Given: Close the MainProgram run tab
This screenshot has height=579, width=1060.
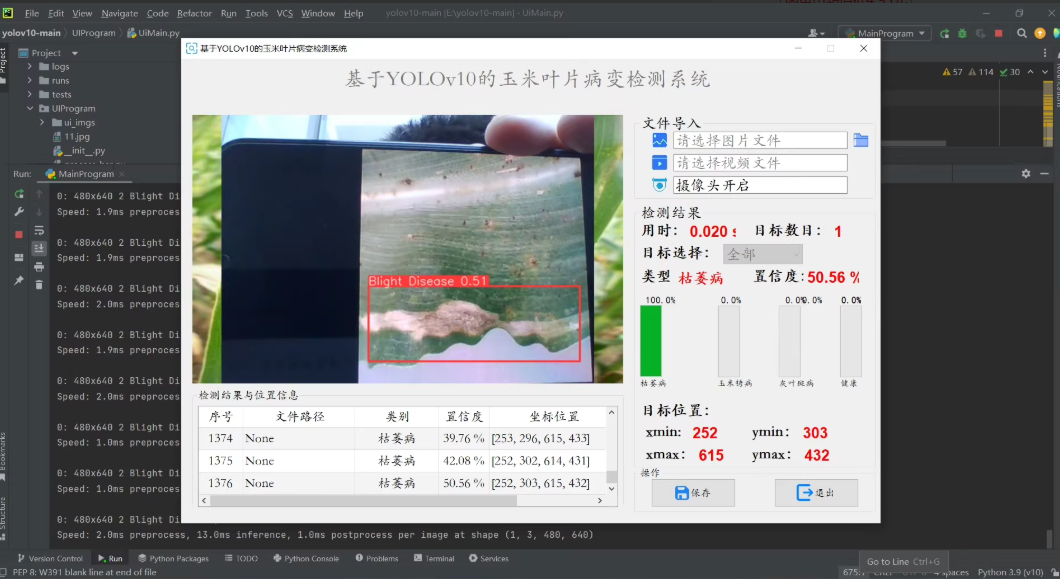Looking at the screenshot, I should click(x=122, y=174).
